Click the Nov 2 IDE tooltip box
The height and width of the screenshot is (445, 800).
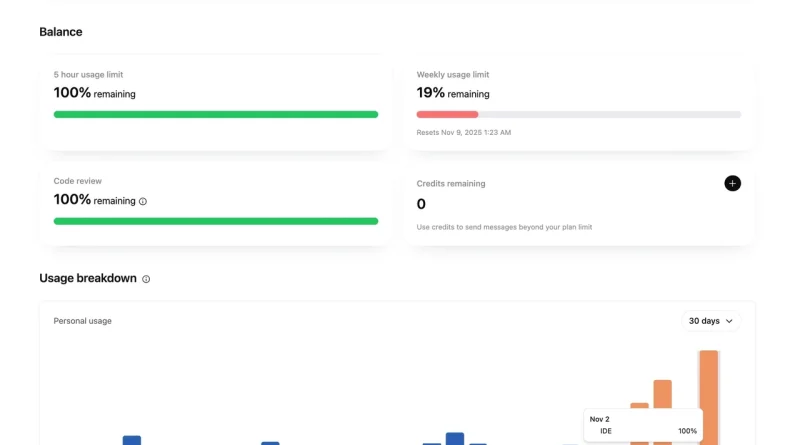(x=643, y=425)
